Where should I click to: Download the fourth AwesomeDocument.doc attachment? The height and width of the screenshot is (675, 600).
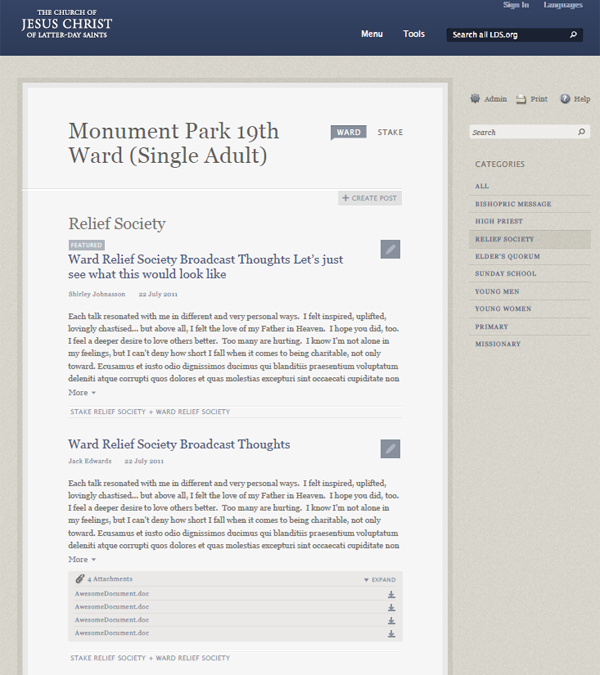point(391,634)
